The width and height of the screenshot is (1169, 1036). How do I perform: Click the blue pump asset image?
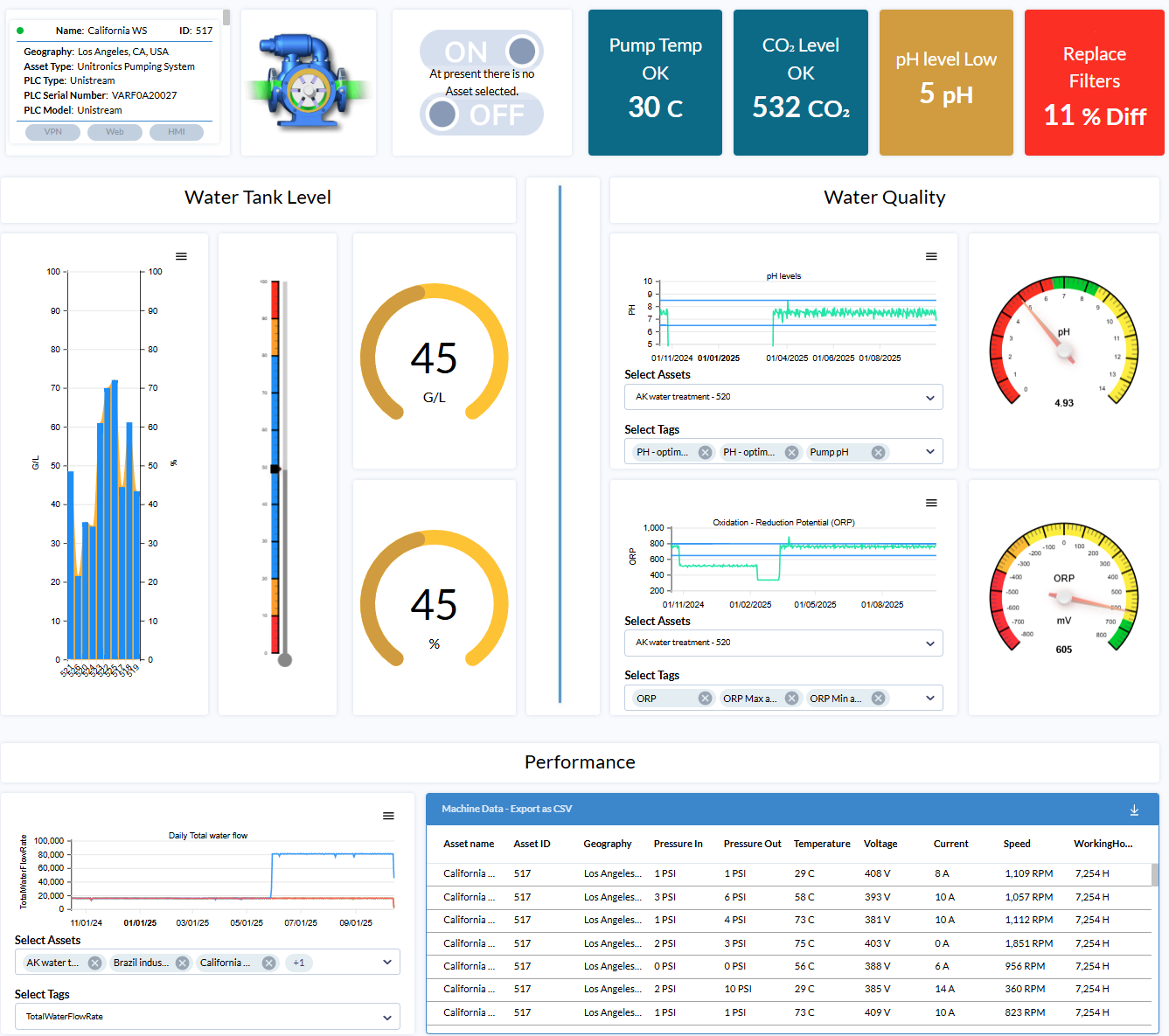click(308, 82)
